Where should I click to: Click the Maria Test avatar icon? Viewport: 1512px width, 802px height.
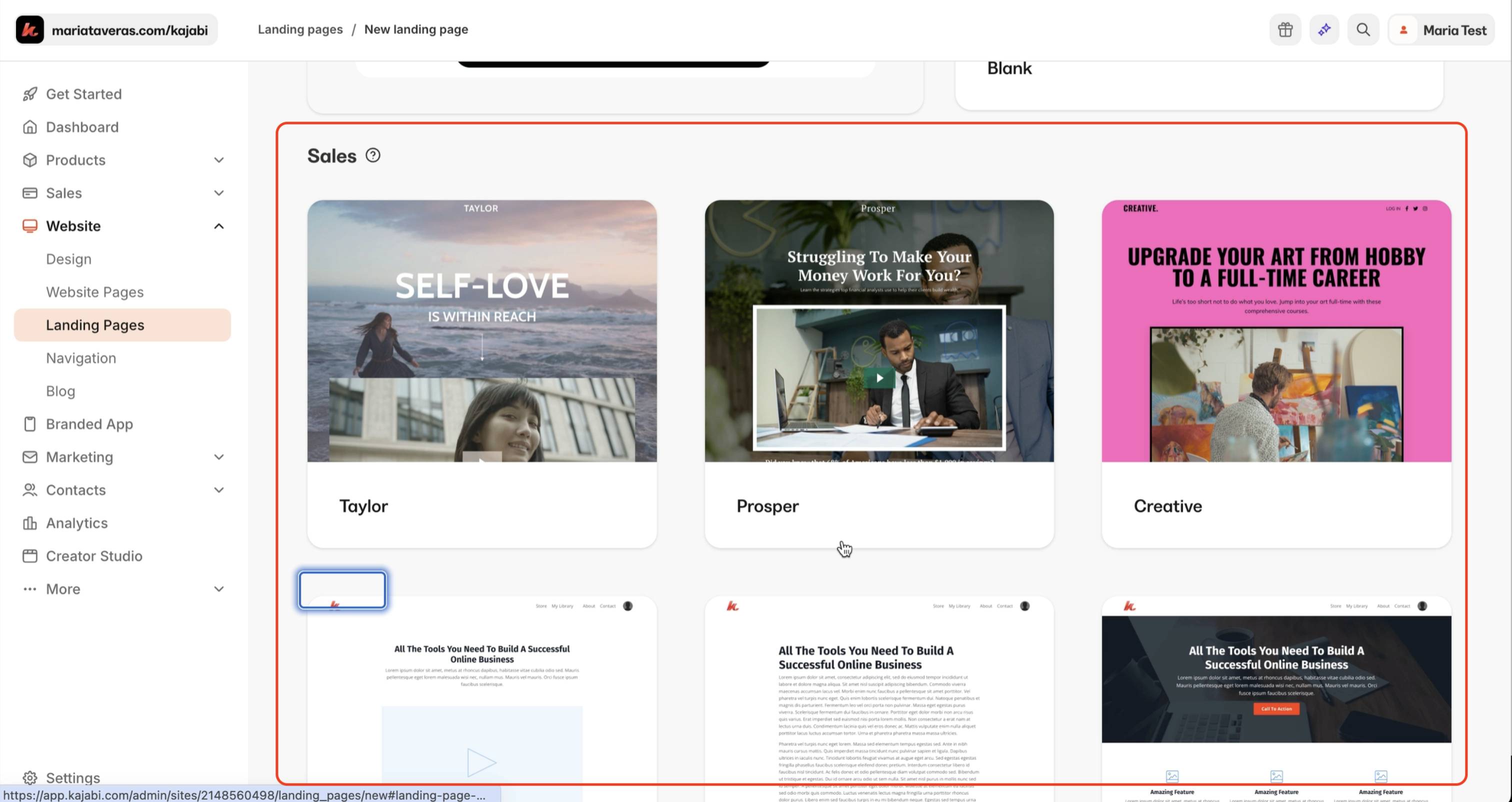coord(1403,30)
